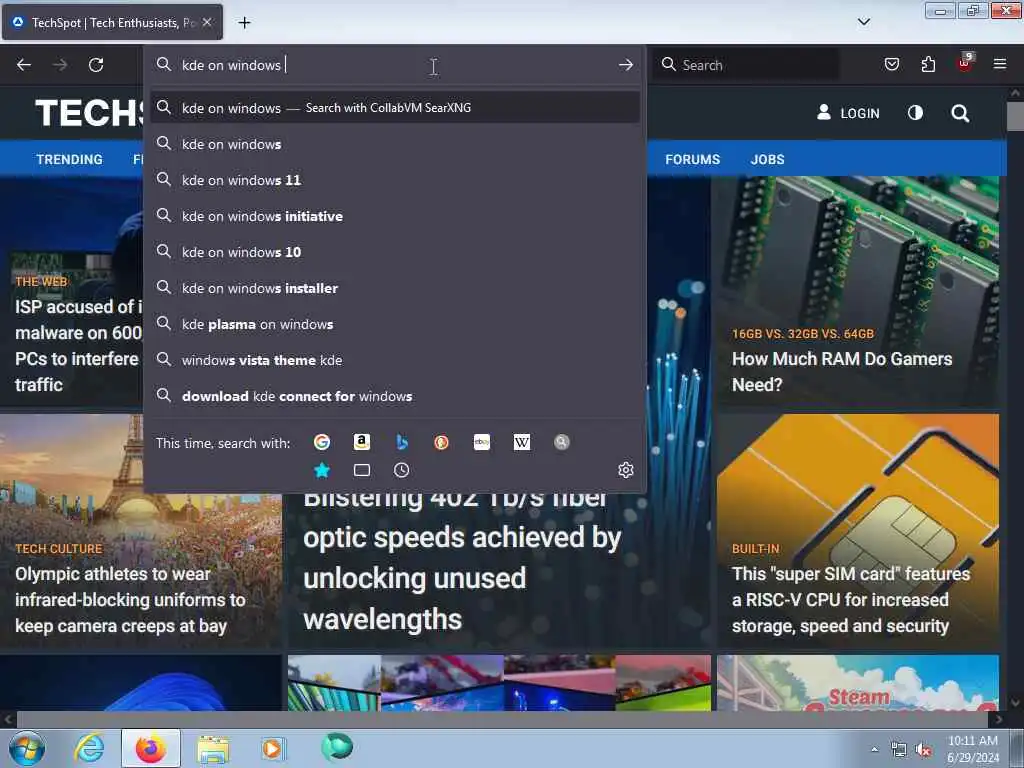The image size is (1024, 768).
Task: Open Olympic athletes infrared uniforms article
Action: pos(130,600)
